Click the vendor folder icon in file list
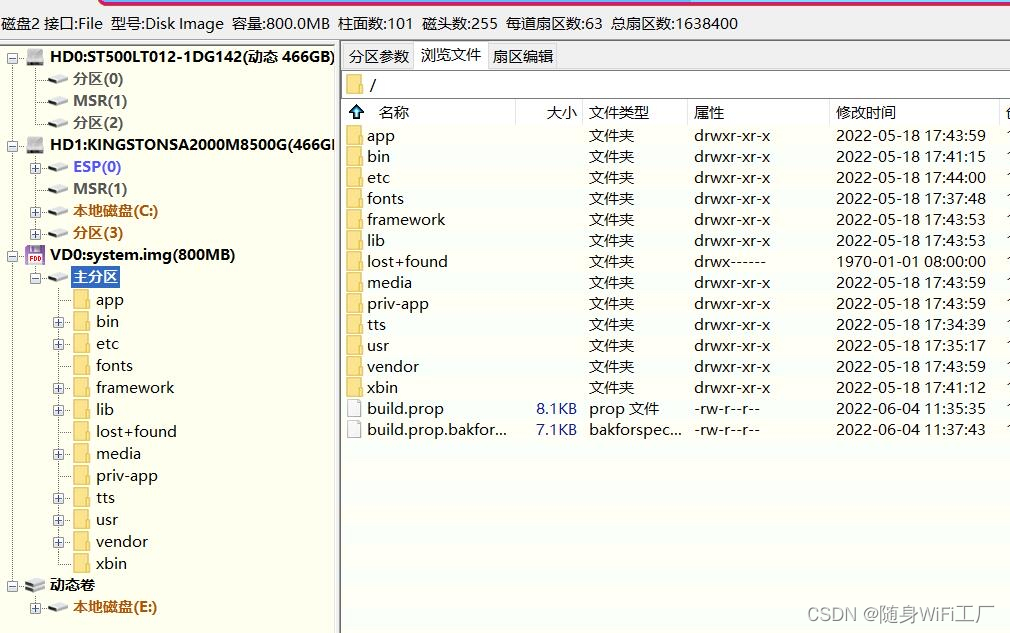Viewport: 1010px width, 633px height. click(x=354, y=366)
